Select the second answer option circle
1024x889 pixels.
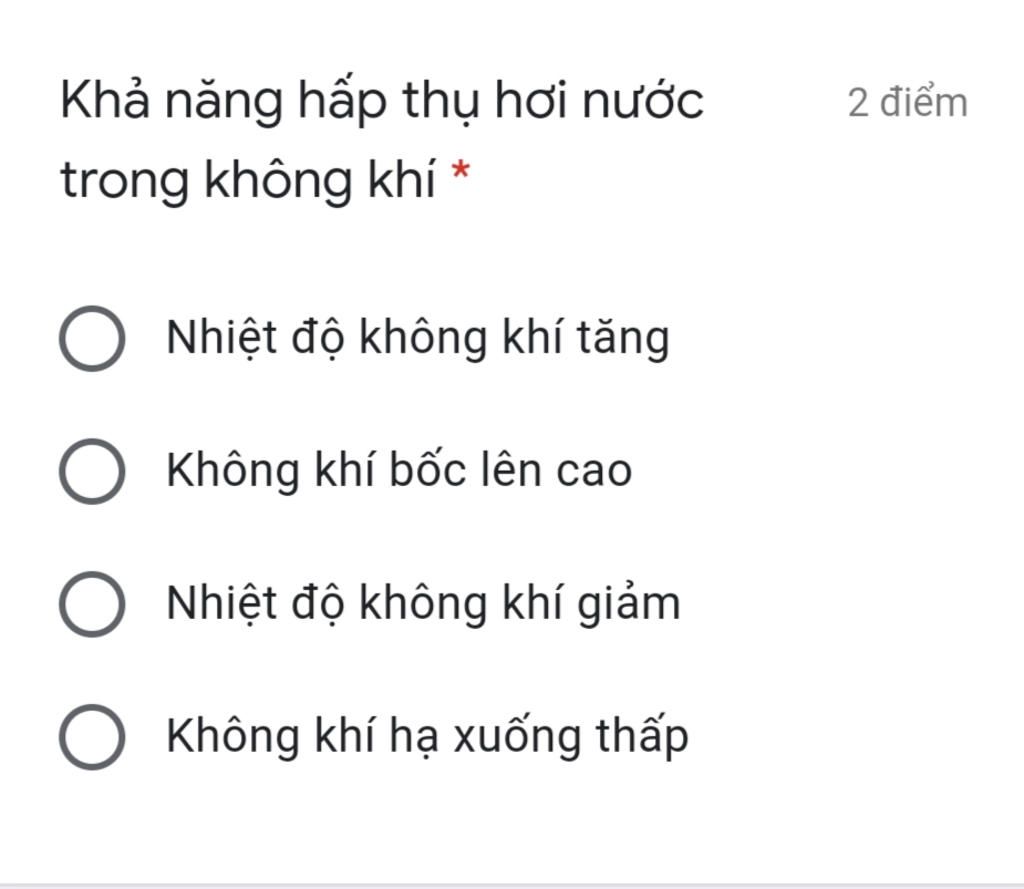pyautogui.click(x=92, y=471)
